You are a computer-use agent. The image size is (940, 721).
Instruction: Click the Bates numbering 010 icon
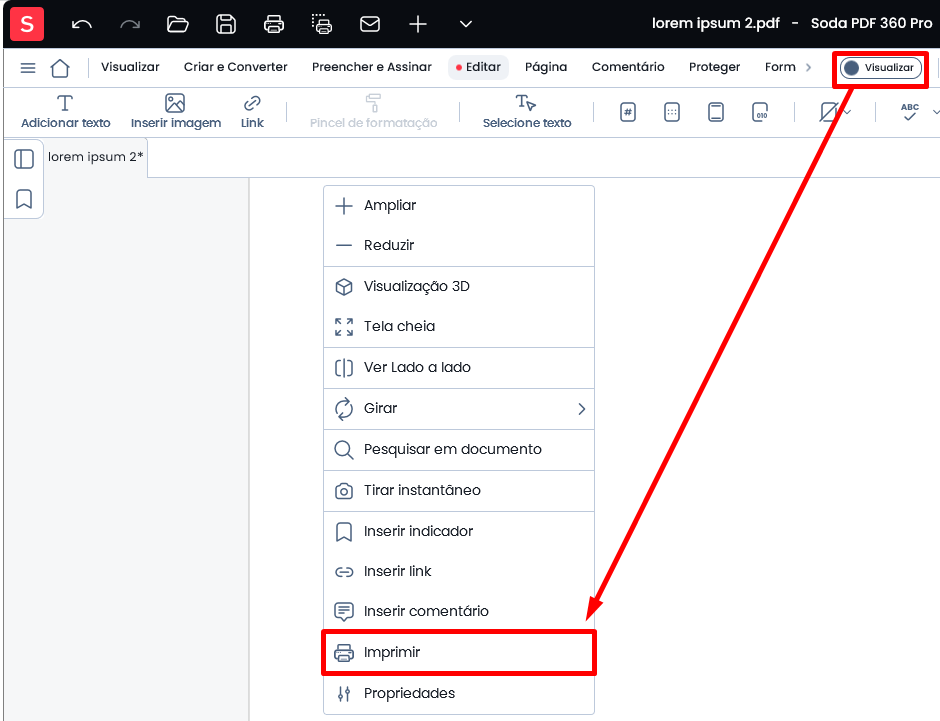point(760,112)
